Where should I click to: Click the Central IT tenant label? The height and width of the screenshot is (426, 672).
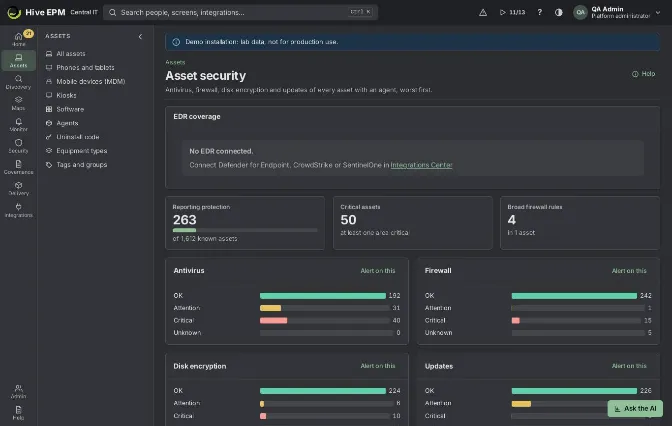[84, 12]
